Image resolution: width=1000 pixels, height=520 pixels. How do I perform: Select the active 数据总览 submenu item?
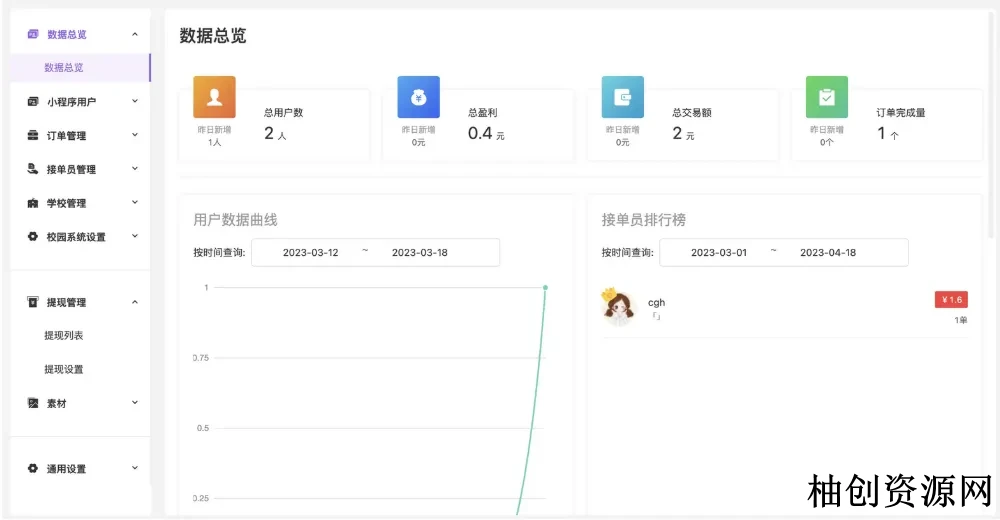64,68
